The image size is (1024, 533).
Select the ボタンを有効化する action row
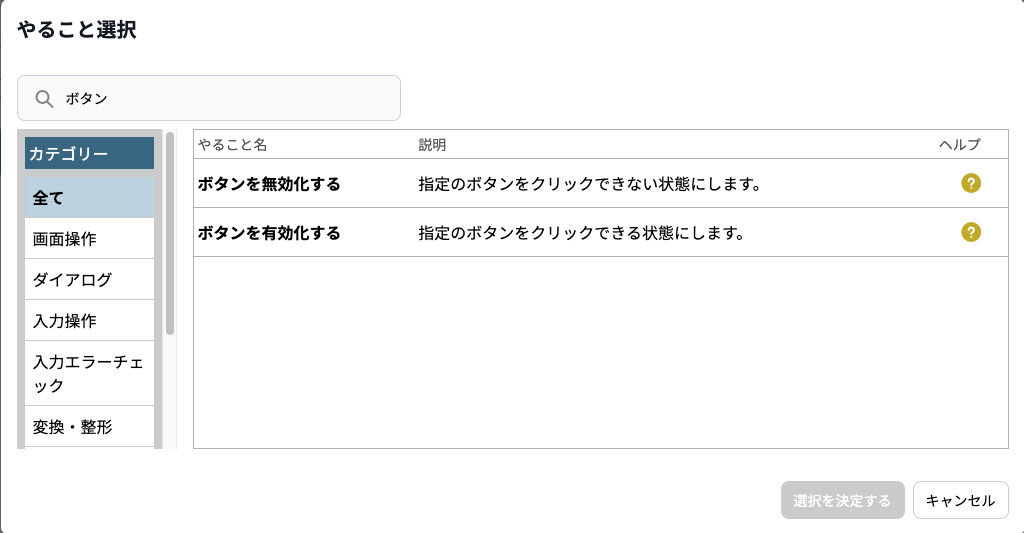coord(601,233)
